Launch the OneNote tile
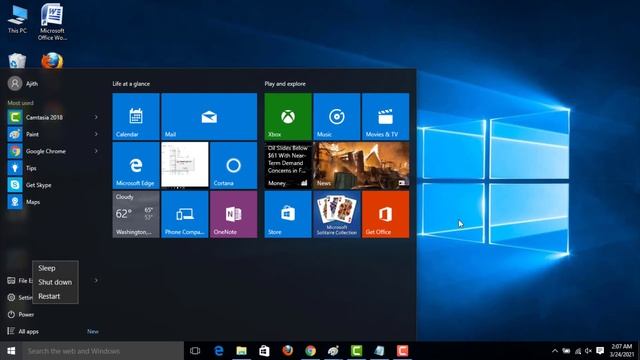Screen dimensions: 640x360 (x=233, y=214)
